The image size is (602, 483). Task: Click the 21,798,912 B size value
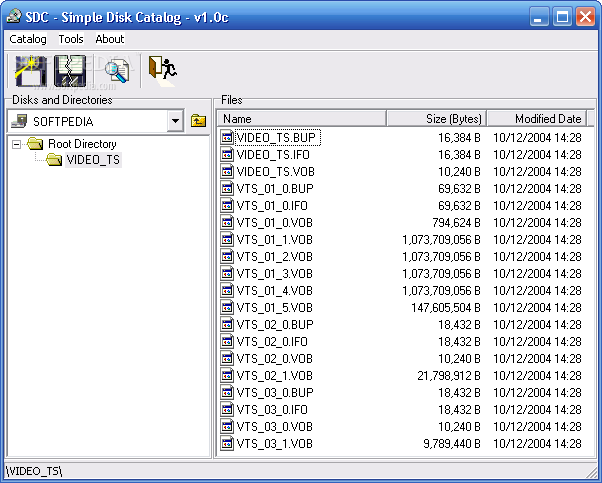click(449, 375)
